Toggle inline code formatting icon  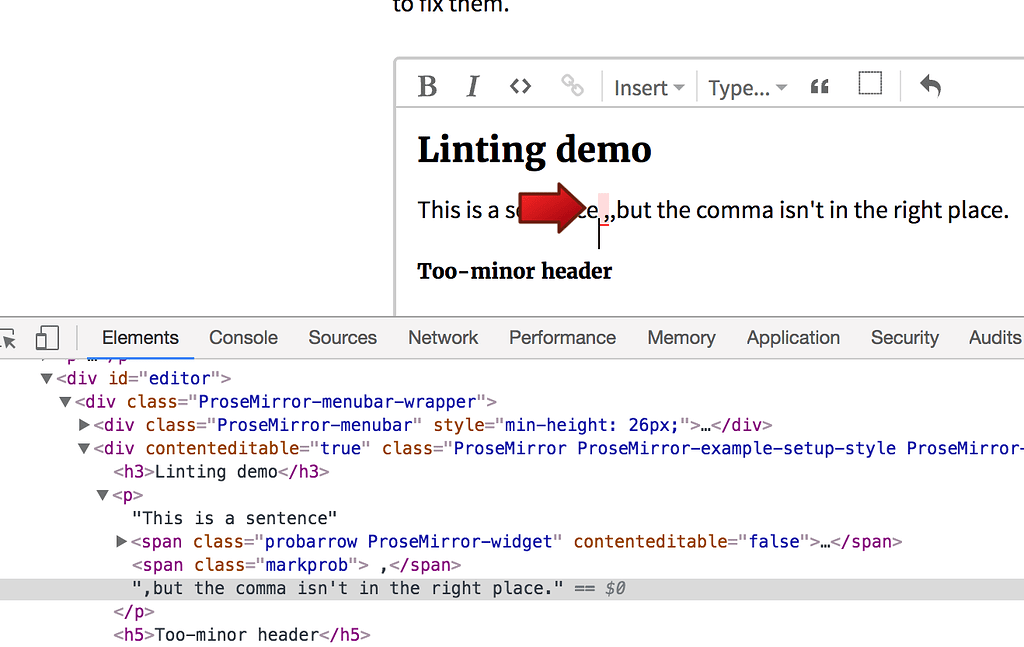(520, 87)
